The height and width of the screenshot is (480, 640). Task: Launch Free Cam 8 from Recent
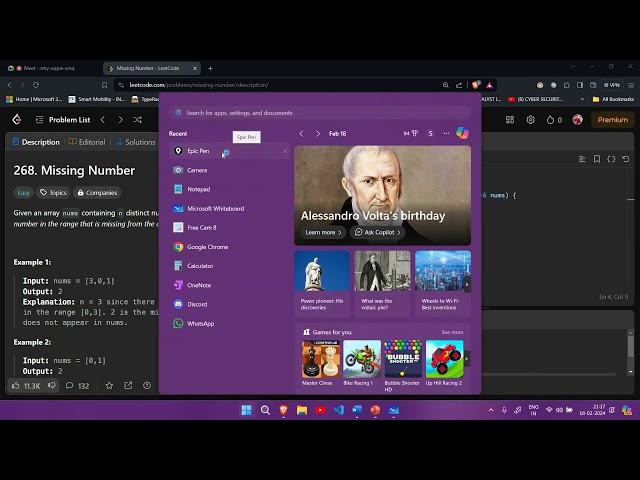pyautogui.click(x=230, y=228)
